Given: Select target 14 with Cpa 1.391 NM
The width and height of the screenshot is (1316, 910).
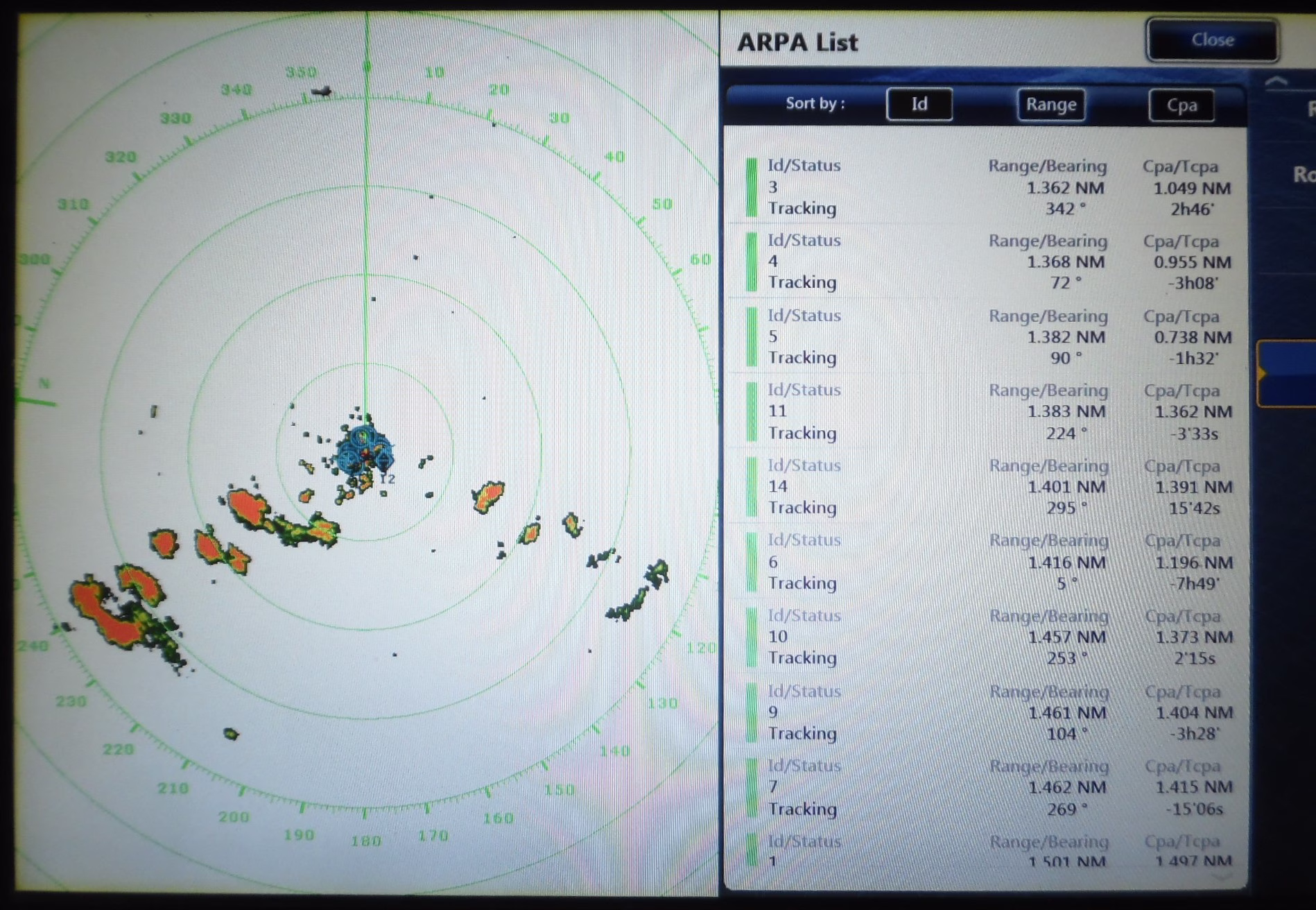Looking at the screenshot, I should 985,487.
